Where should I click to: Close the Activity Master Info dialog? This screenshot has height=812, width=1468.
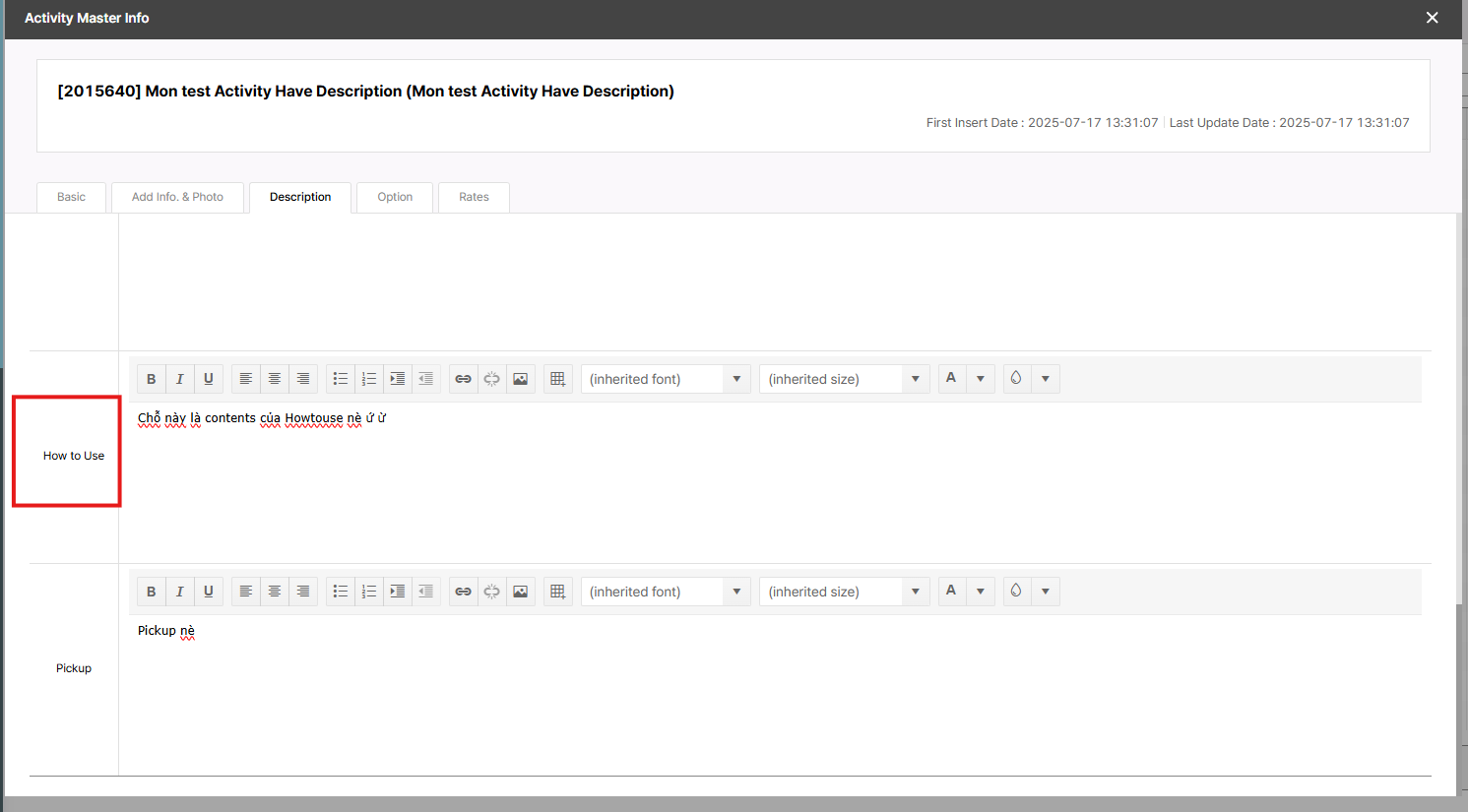(1433, 18)
